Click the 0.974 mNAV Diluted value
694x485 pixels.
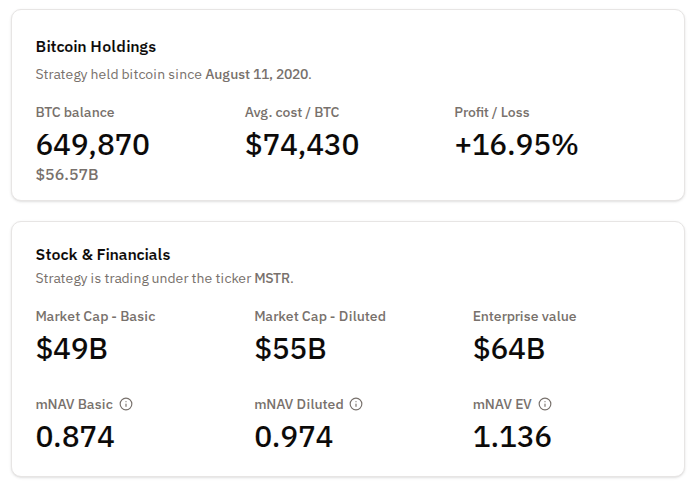[294, 437]
